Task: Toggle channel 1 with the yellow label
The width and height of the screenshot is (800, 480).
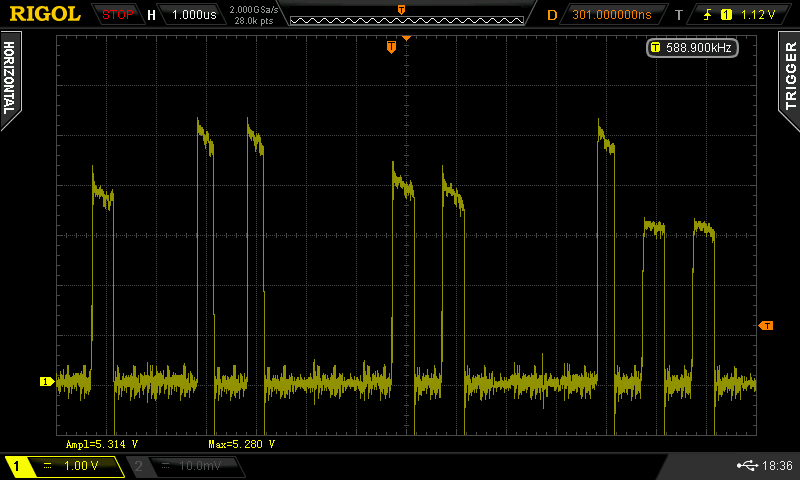Action: pos(16,466)
